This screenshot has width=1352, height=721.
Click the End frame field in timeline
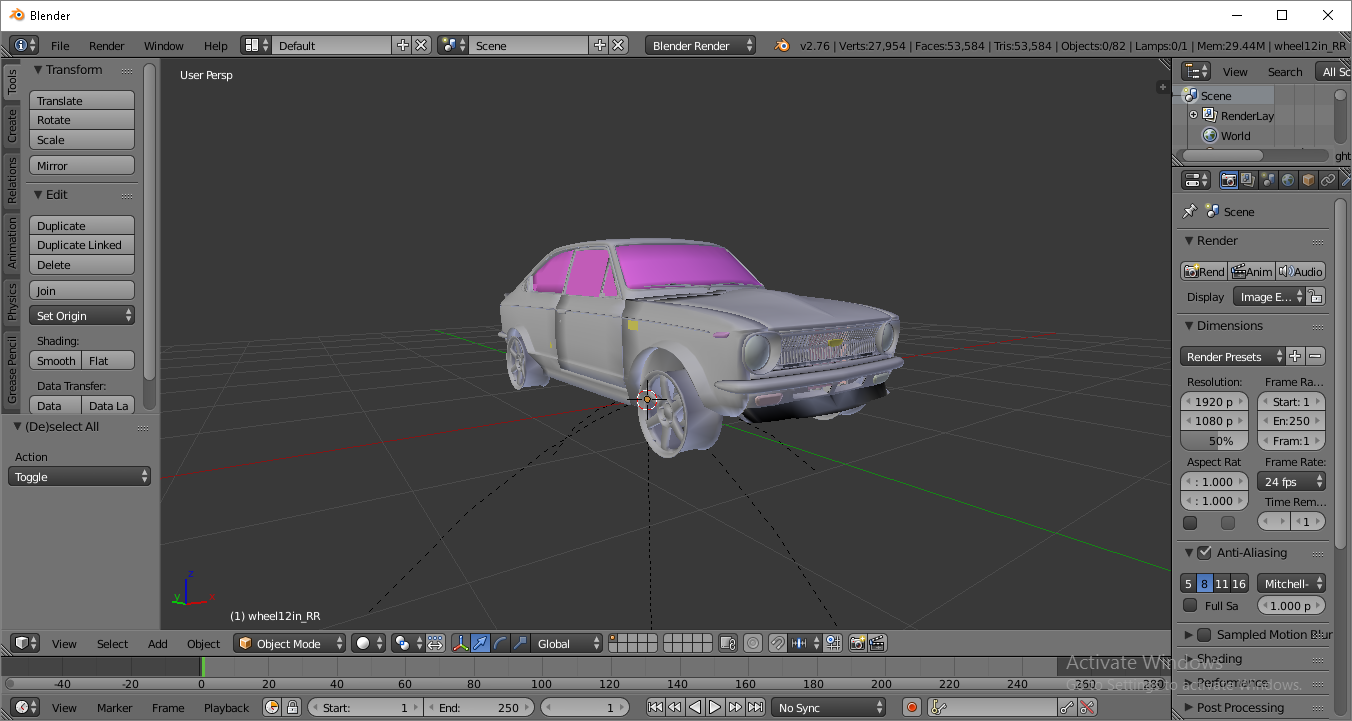(479, 708)
